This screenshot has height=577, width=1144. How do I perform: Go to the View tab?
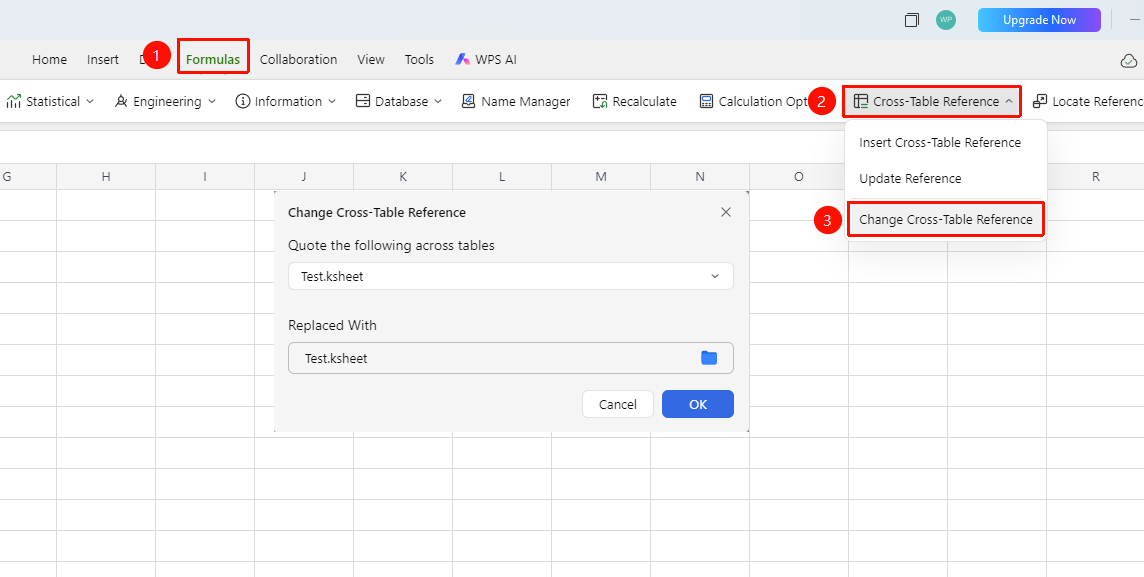(x=371, y=60)
